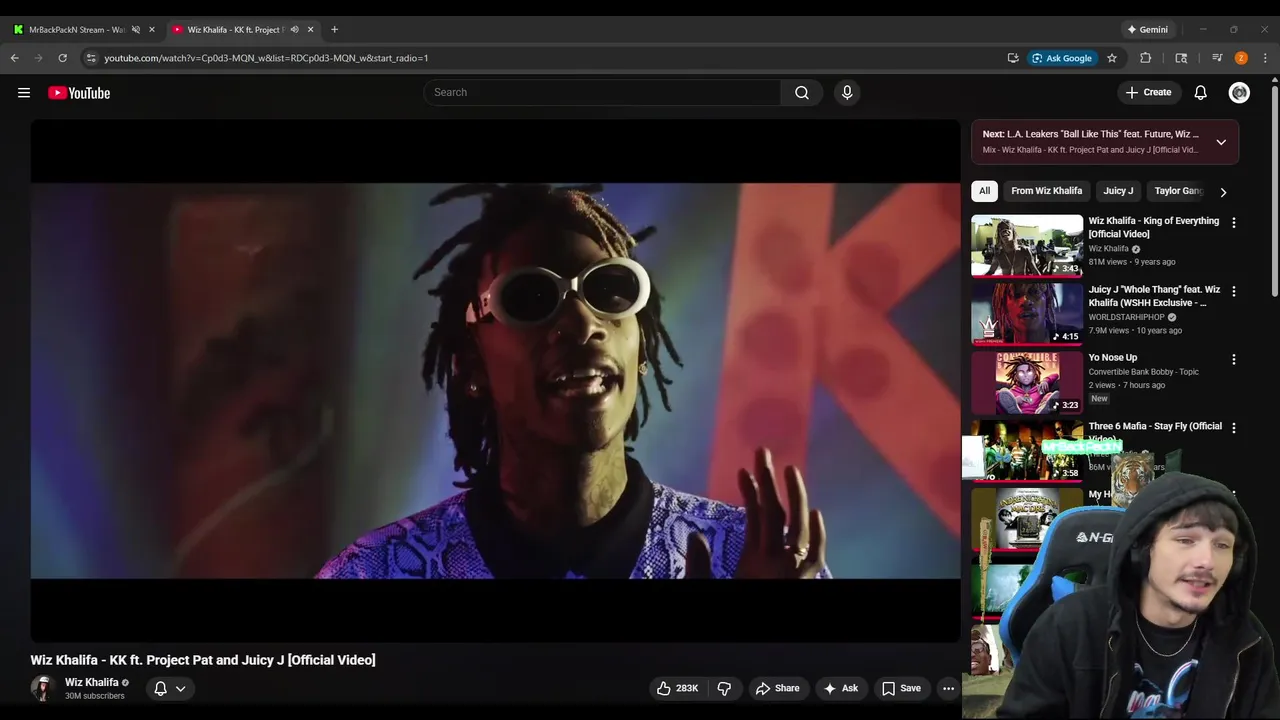Click inside the YouTube search box
The height and width of the screenshot is (720, 1280).
pyautogui.click(x=602, y=92)
